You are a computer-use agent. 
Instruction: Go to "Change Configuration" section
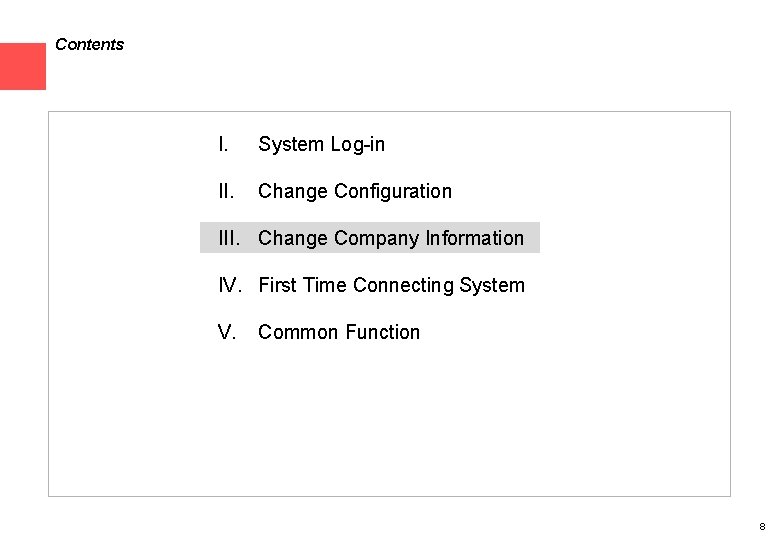[354, 191]
